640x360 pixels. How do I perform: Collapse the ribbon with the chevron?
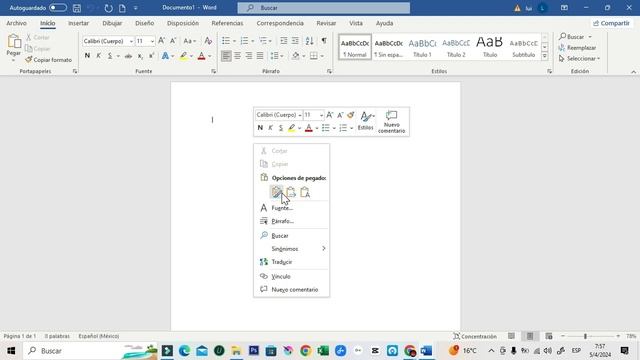click(633, 72)
